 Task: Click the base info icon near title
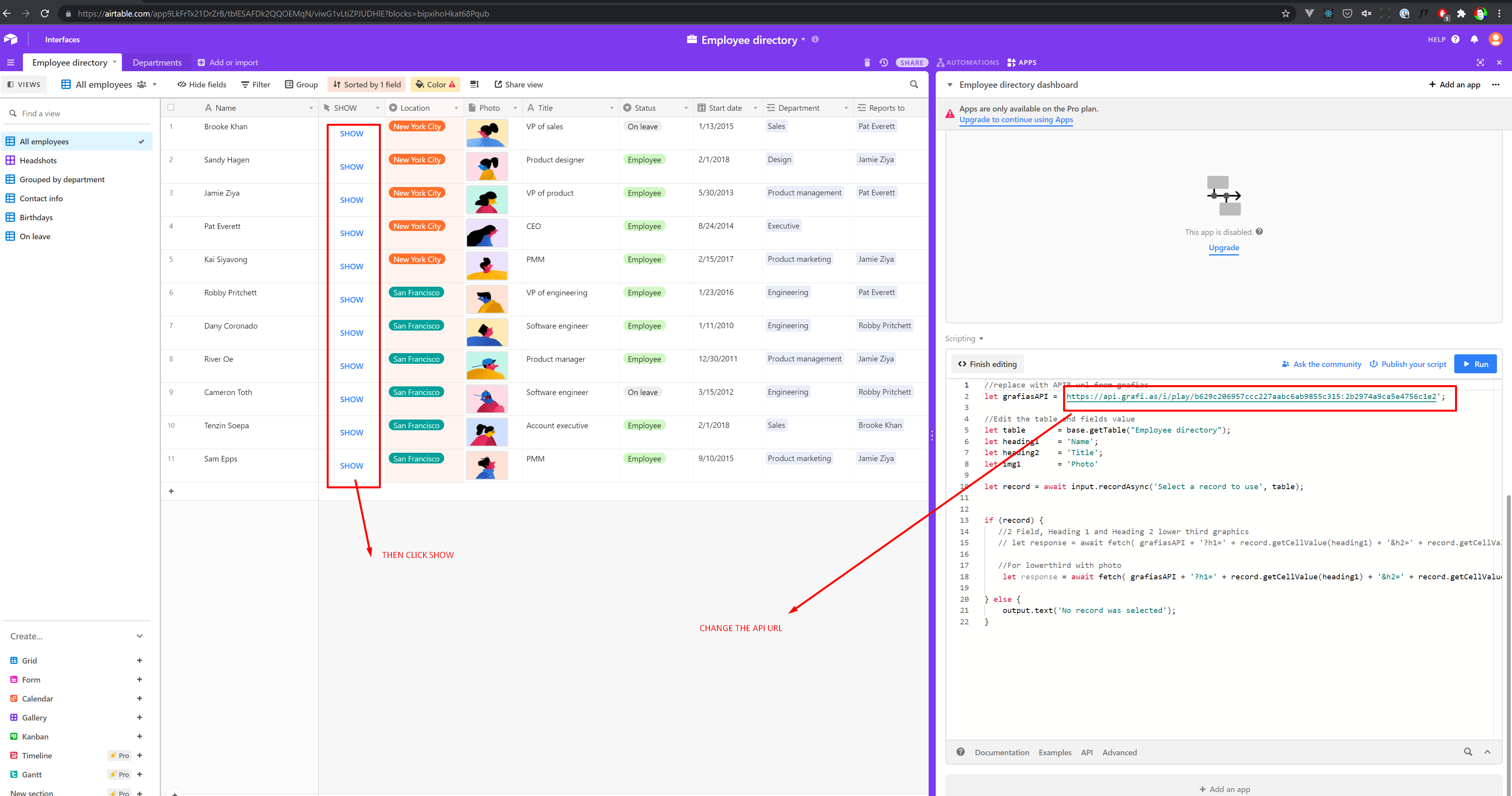pos(815,39)
